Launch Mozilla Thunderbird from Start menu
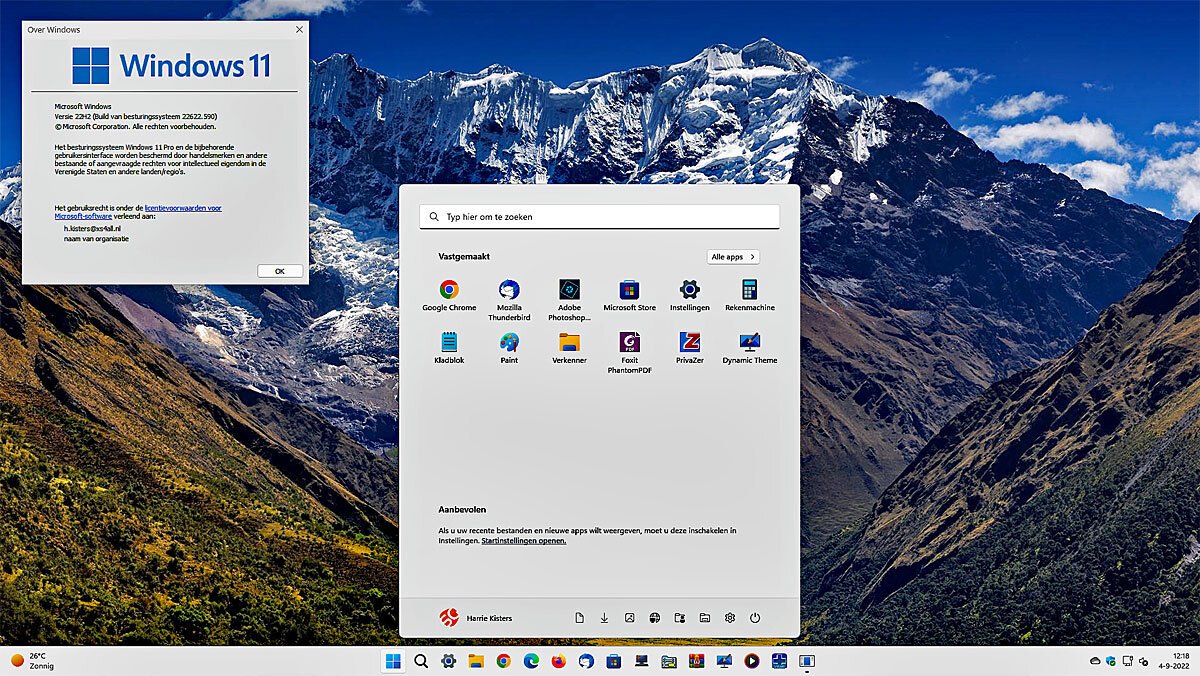The height and width of the screenshot is (676, 1200). click(x=509, y=300)
